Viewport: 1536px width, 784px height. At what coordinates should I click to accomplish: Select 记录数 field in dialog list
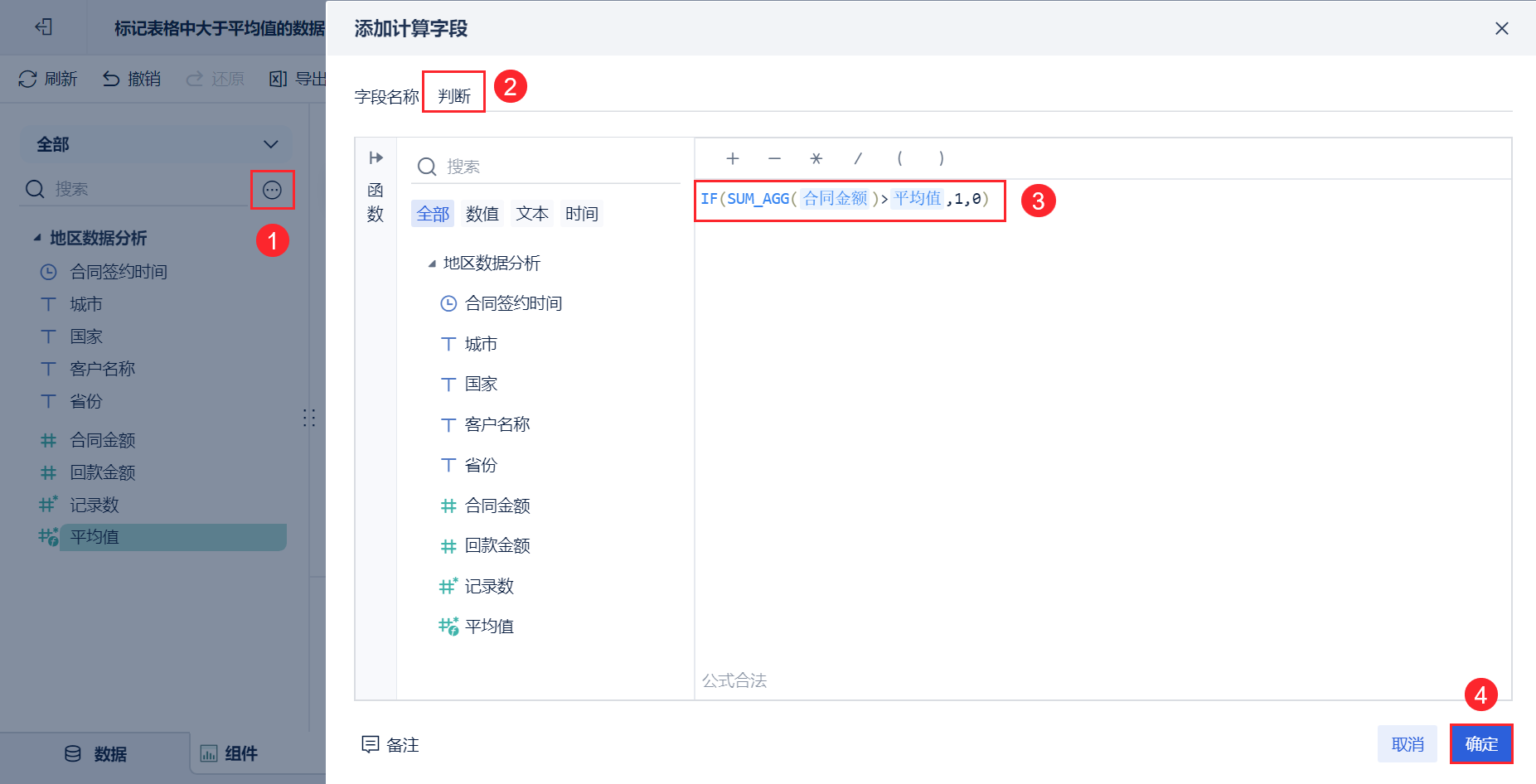click(x=477, y=586)
